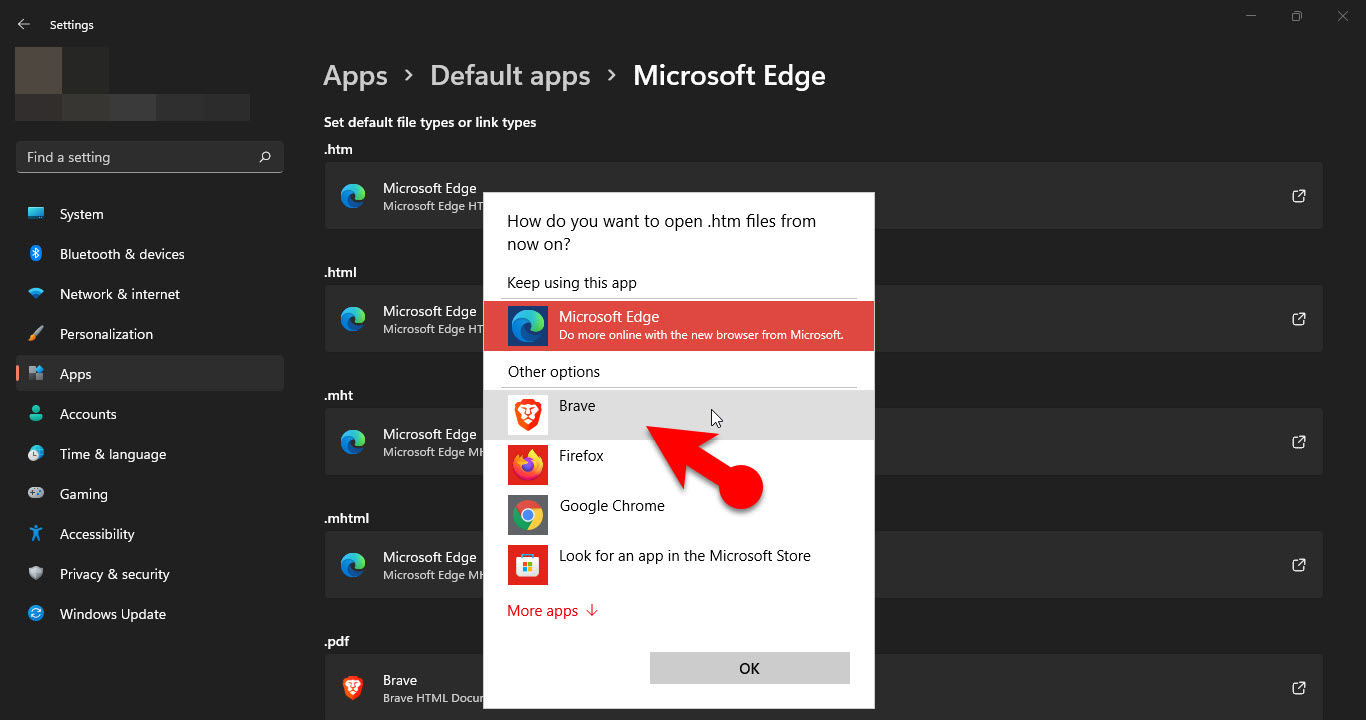Screen dimensions: 1366x720
Task: Go to Network & internet settings
Action: 150,294
